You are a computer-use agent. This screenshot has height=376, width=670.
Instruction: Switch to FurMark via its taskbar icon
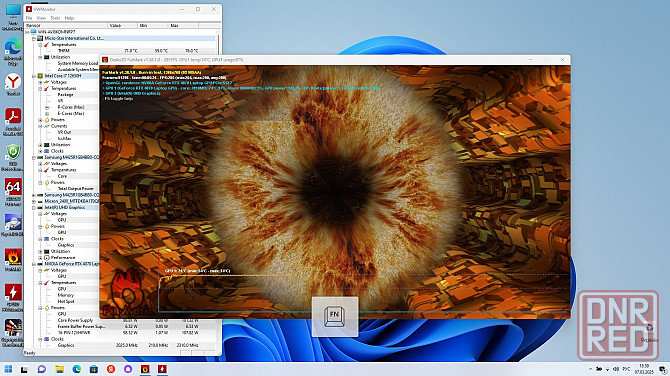pyautogui.click(x=145, y=369)
